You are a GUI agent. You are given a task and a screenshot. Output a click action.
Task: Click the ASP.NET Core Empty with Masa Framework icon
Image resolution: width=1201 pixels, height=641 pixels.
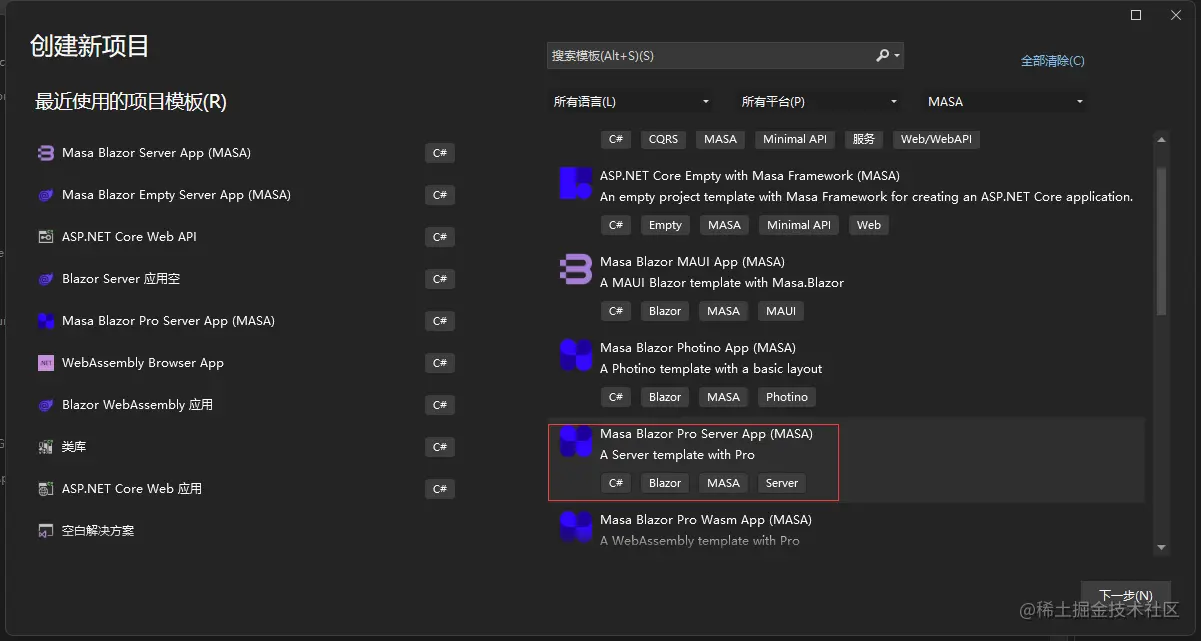tap(576, 184)
